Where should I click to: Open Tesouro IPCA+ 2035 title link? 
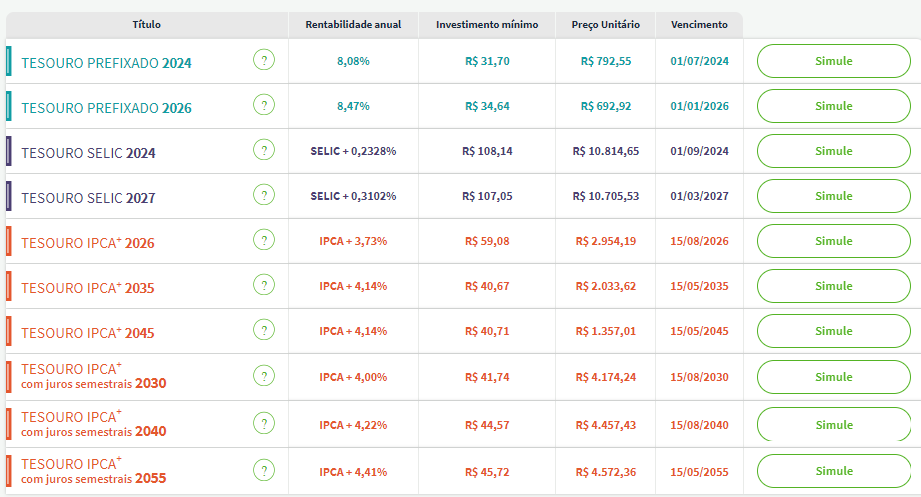coord(87,288)
